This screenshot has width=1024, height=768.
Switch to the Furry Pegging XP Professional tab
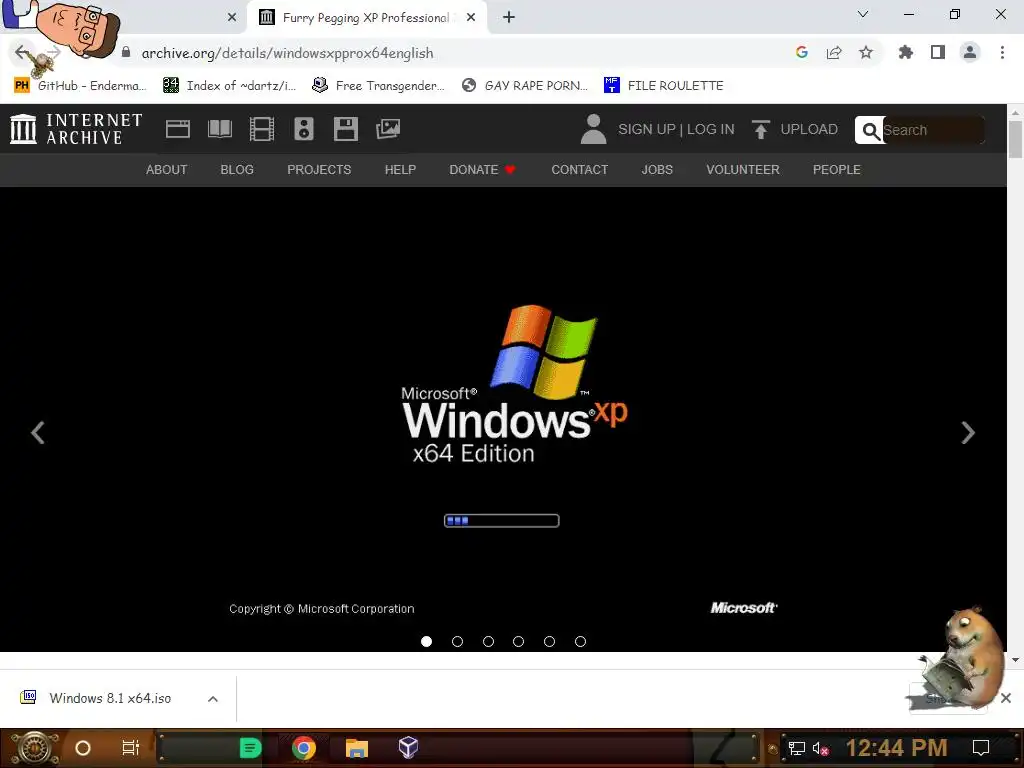pos(366,18)
